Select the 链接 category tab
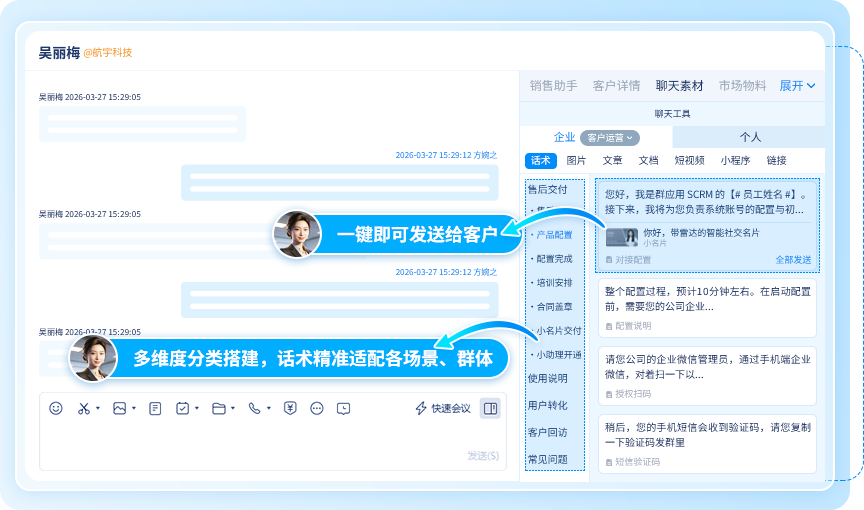This screenshot has height=510, width=864. click(776, 160)
